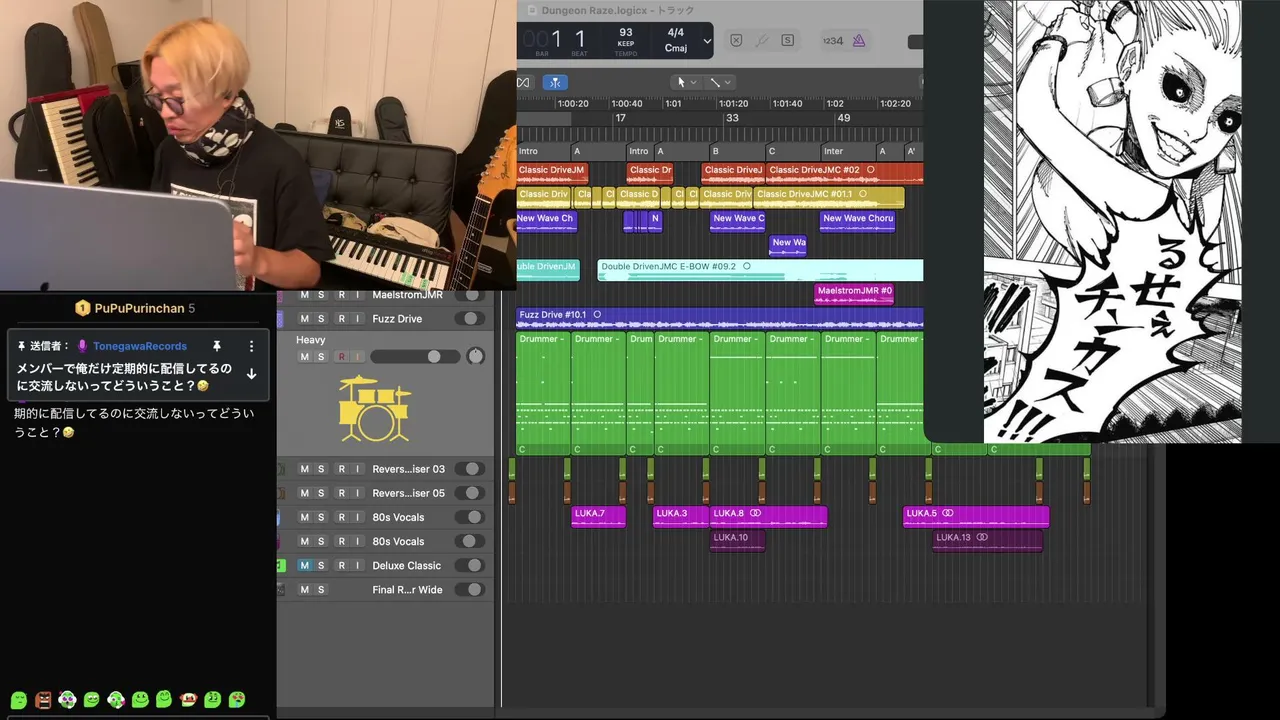Screen dimensions: 1280x720
Task: Click the Fuzz Drive volume fader
Action: point(469,319)
